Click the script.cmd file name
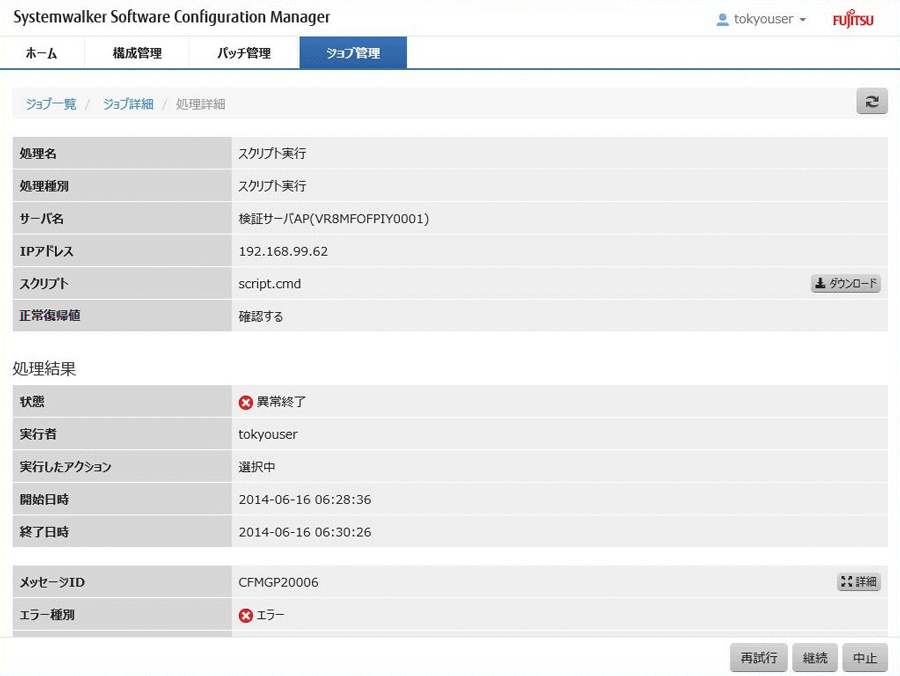 (270, 284)
